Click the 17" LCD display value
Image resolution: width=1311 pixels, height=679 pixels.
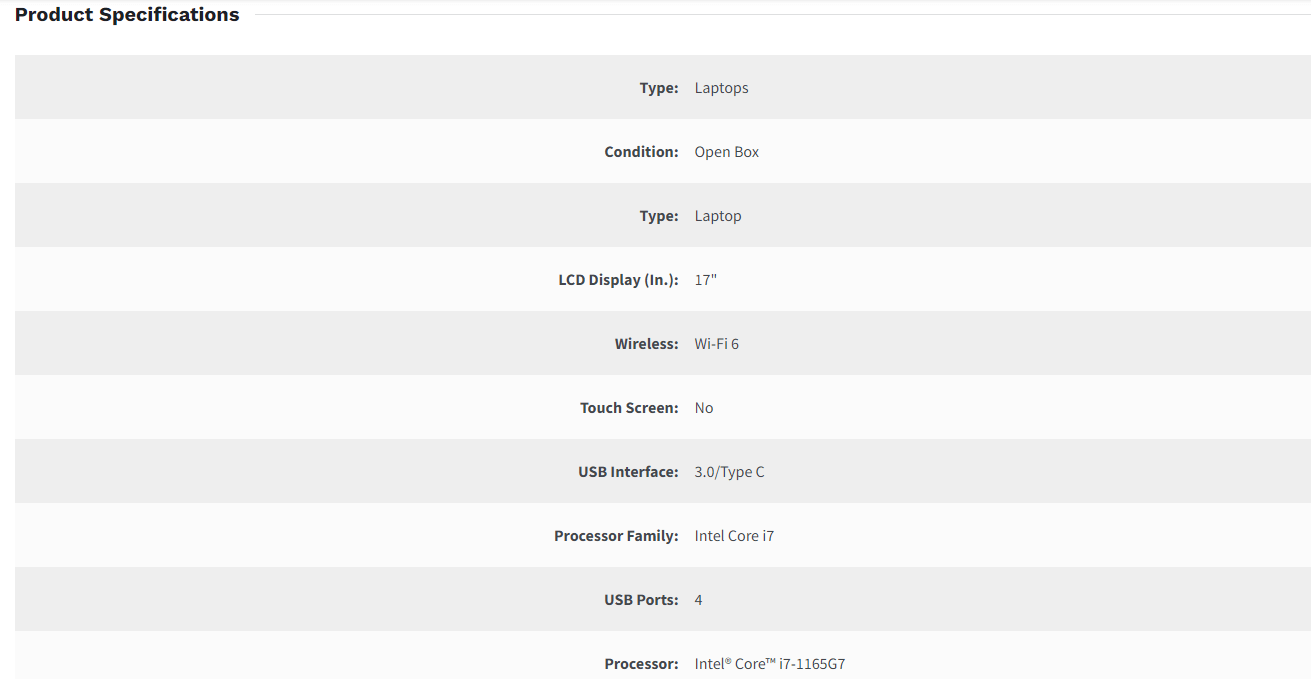pos(706,280)
